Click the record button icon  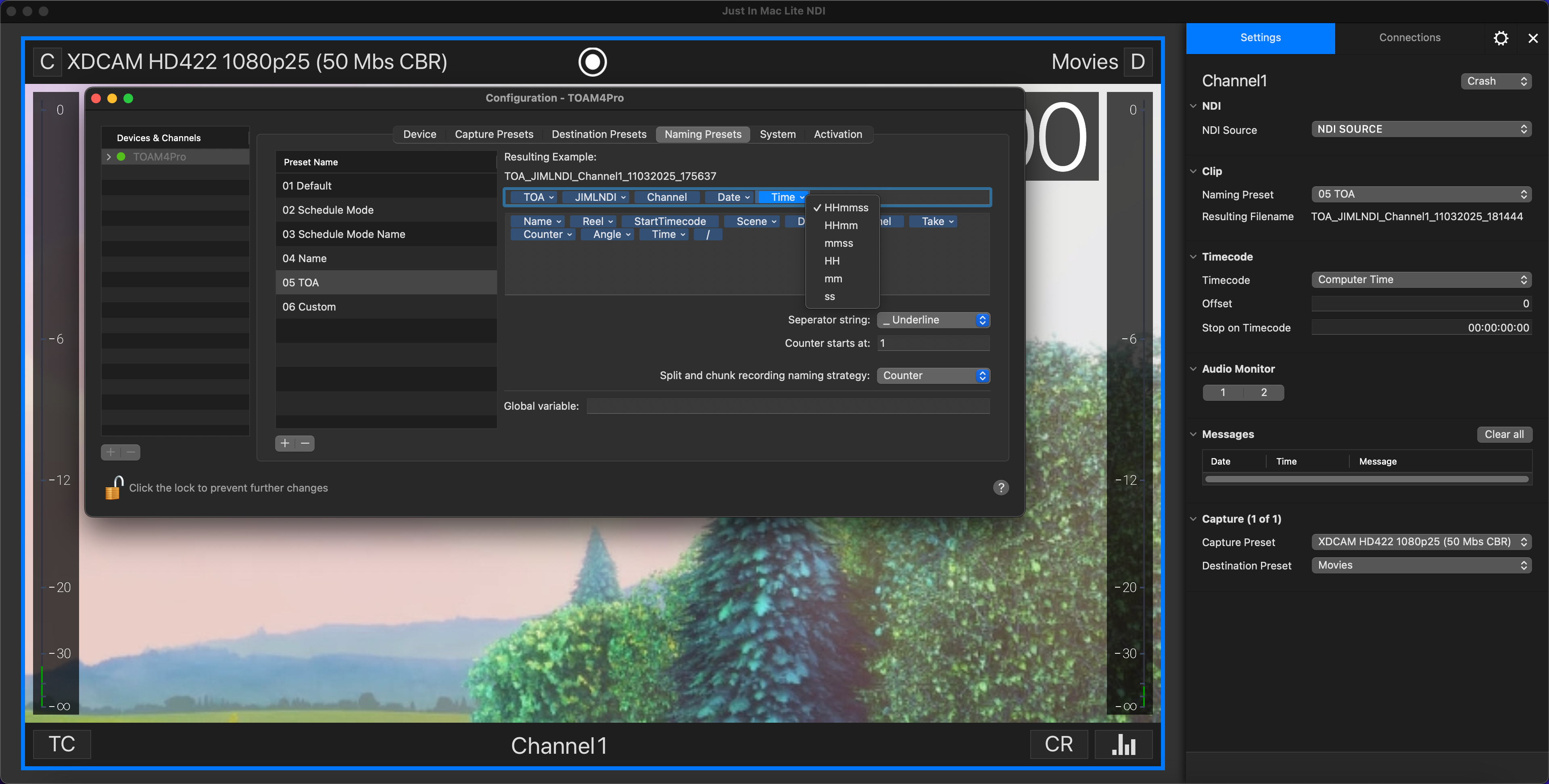592,62
